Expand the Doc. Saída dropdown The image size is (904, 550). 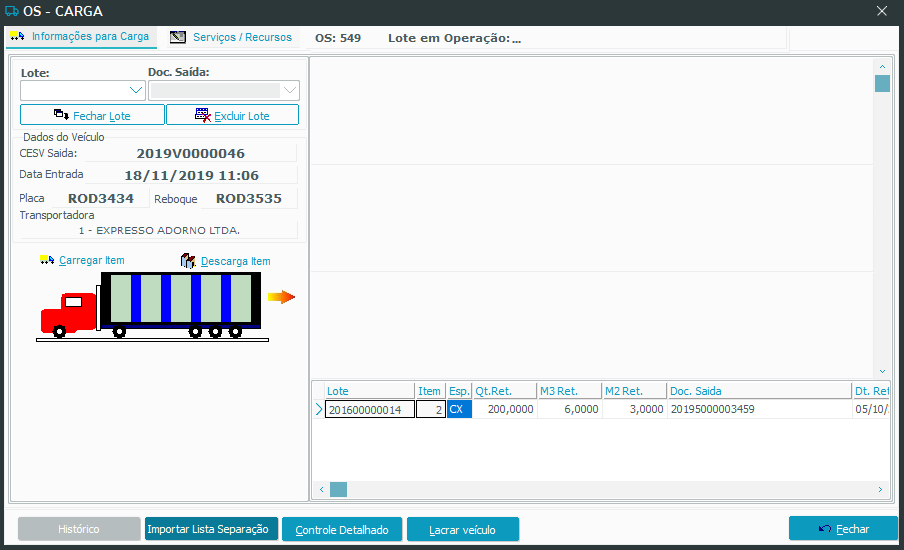pos(290,90)
